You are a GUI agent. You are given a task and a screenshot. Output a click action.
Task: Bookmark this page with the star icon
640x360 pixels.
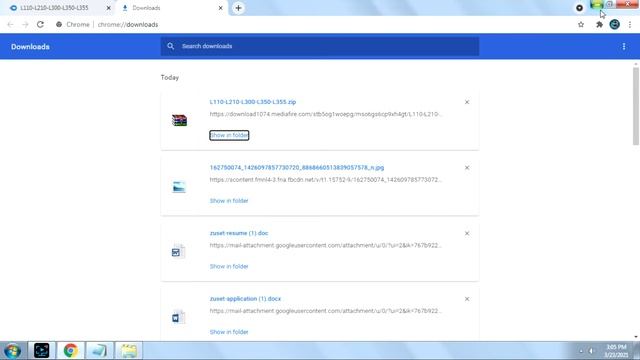pos(581,24)
